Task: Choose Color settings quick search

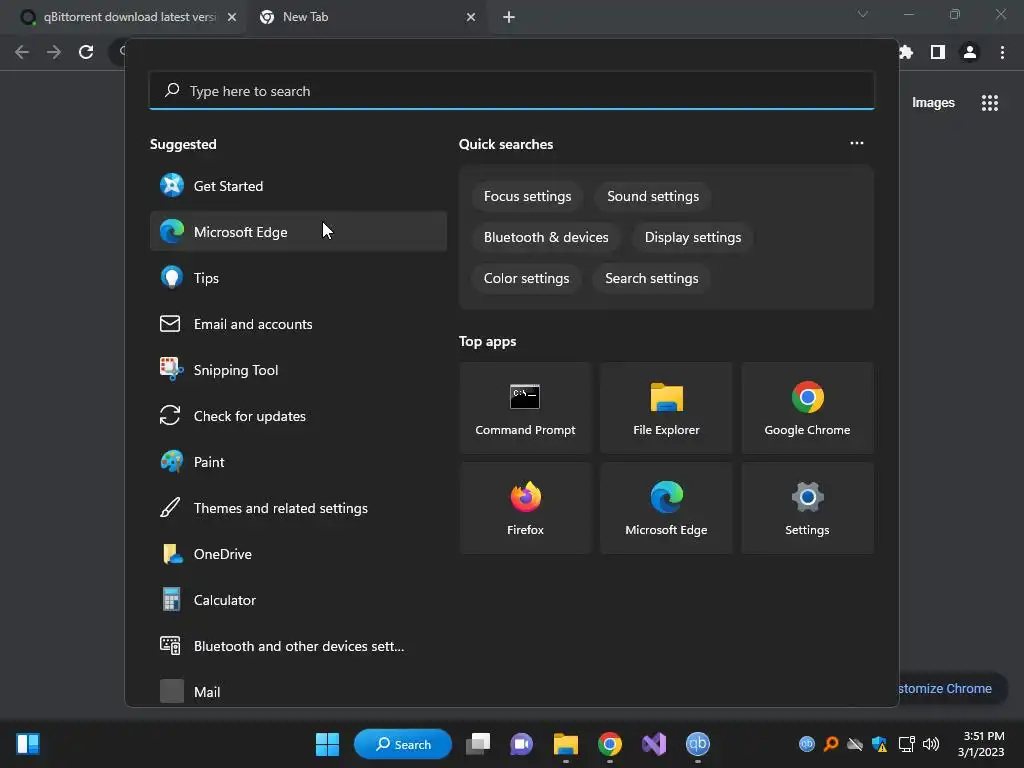Action: [x=526, y=279]
